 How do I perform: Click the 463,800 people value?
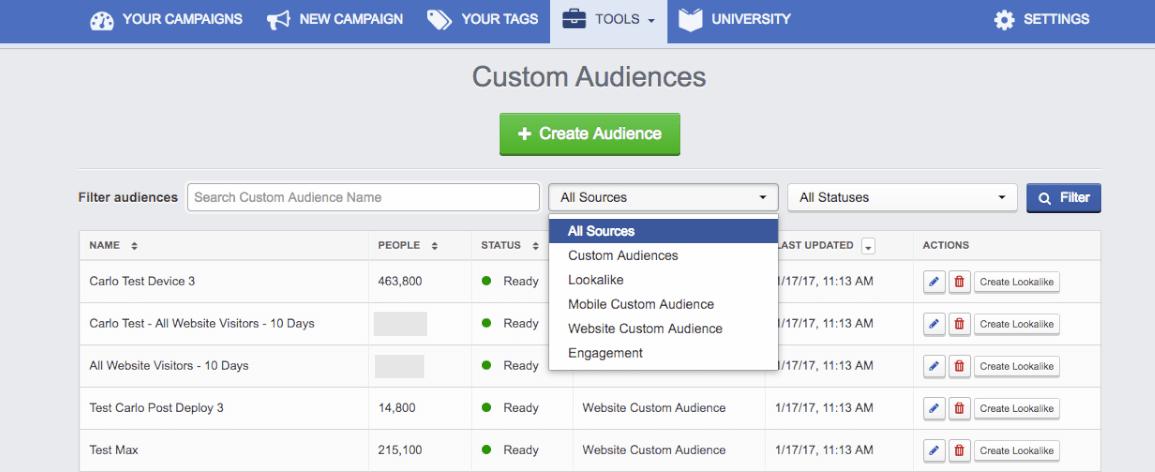click(400, 281)
